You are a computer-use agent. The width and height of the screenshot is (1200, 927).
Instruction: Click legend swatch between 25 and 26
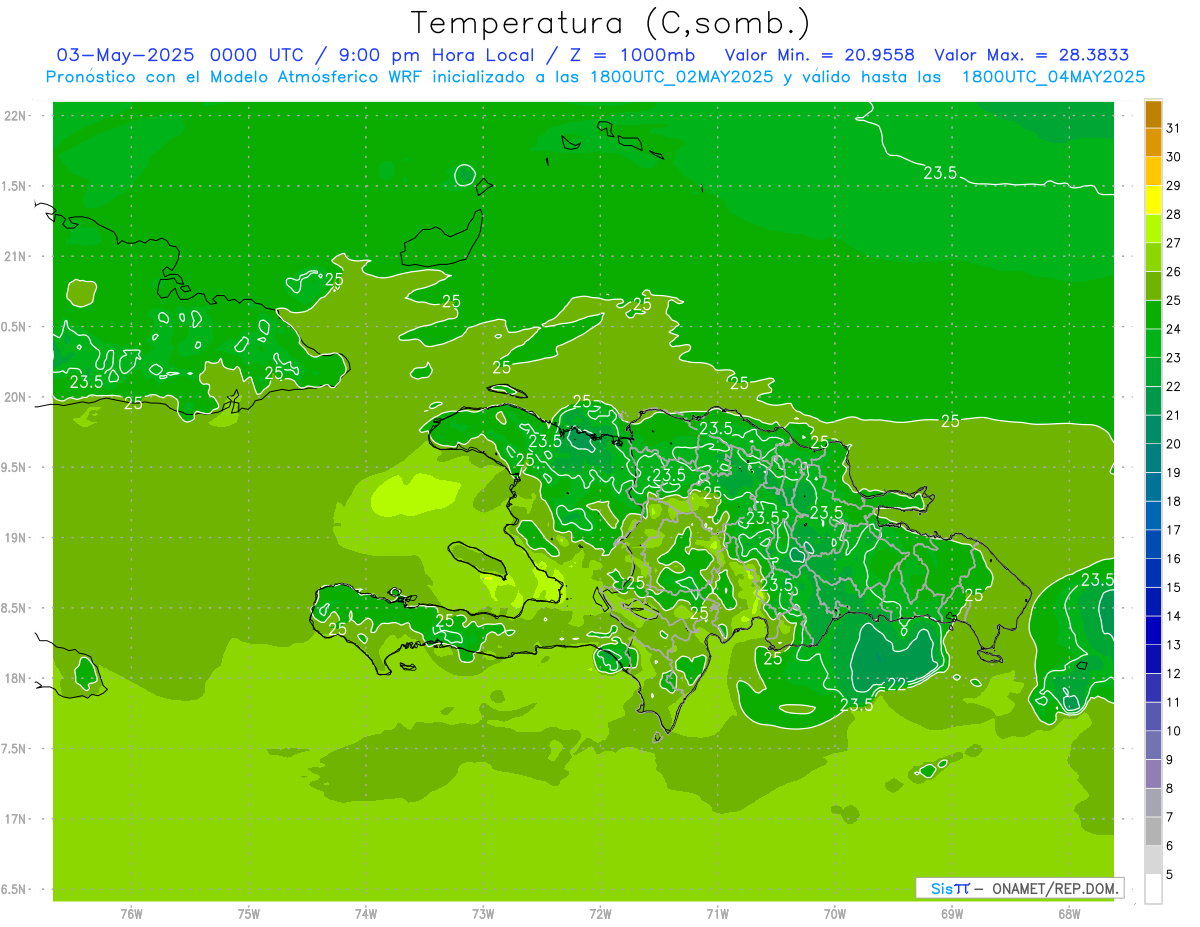1153,286
